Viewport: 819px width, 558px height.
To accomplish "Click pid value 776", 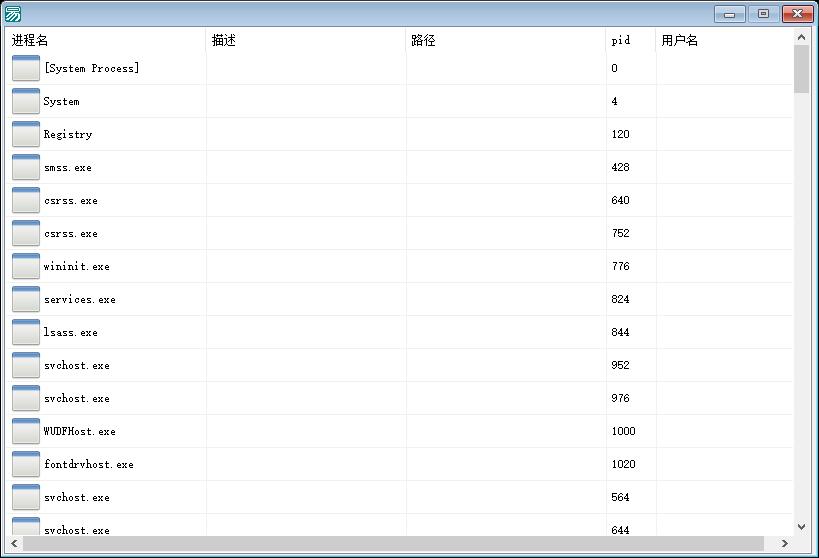I will pos(621,266).
